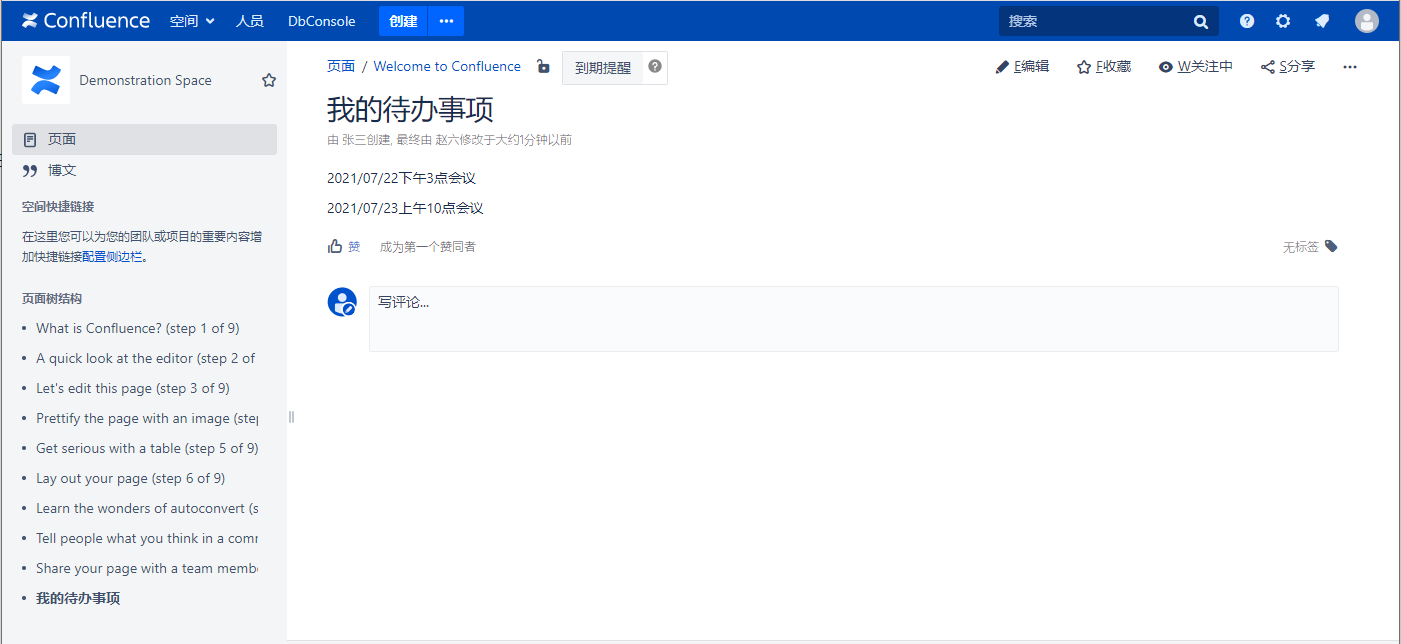Click the page restrictions unlock icon
Viewport: 1401px width, 644px height.
pyautogui.click(x=543, y=67)
